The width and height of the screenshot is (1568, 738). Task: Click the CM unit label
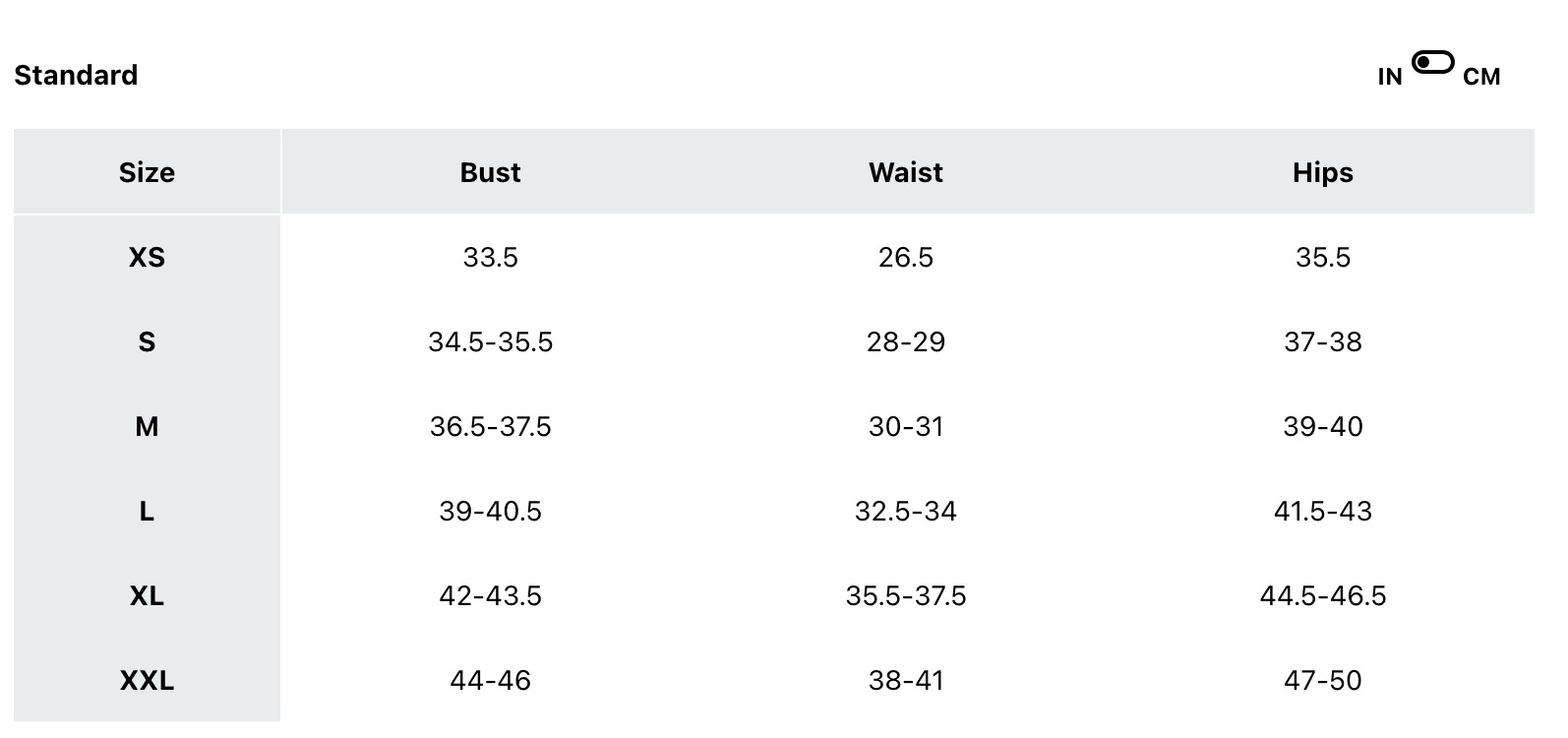[1480, 77]
